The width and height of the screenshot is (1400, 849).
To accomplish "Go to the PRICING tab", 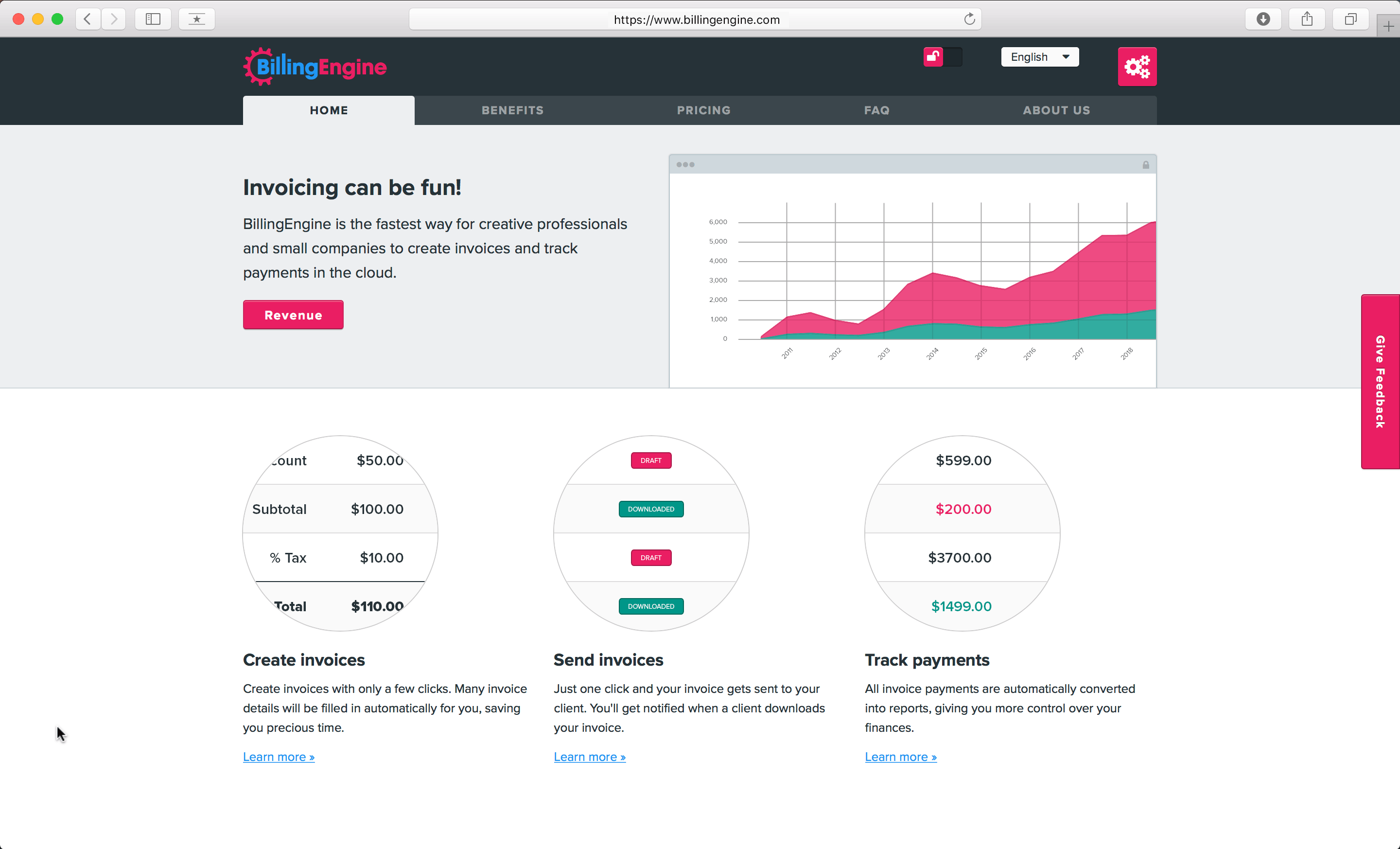I will [703, 110].
